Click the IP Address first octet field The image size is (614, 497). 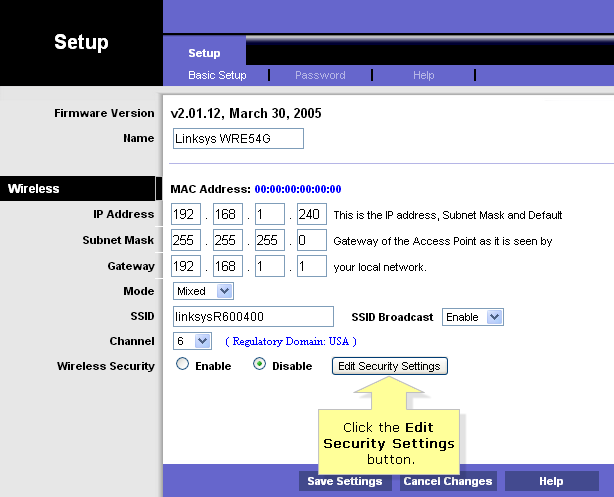point(186,214)
